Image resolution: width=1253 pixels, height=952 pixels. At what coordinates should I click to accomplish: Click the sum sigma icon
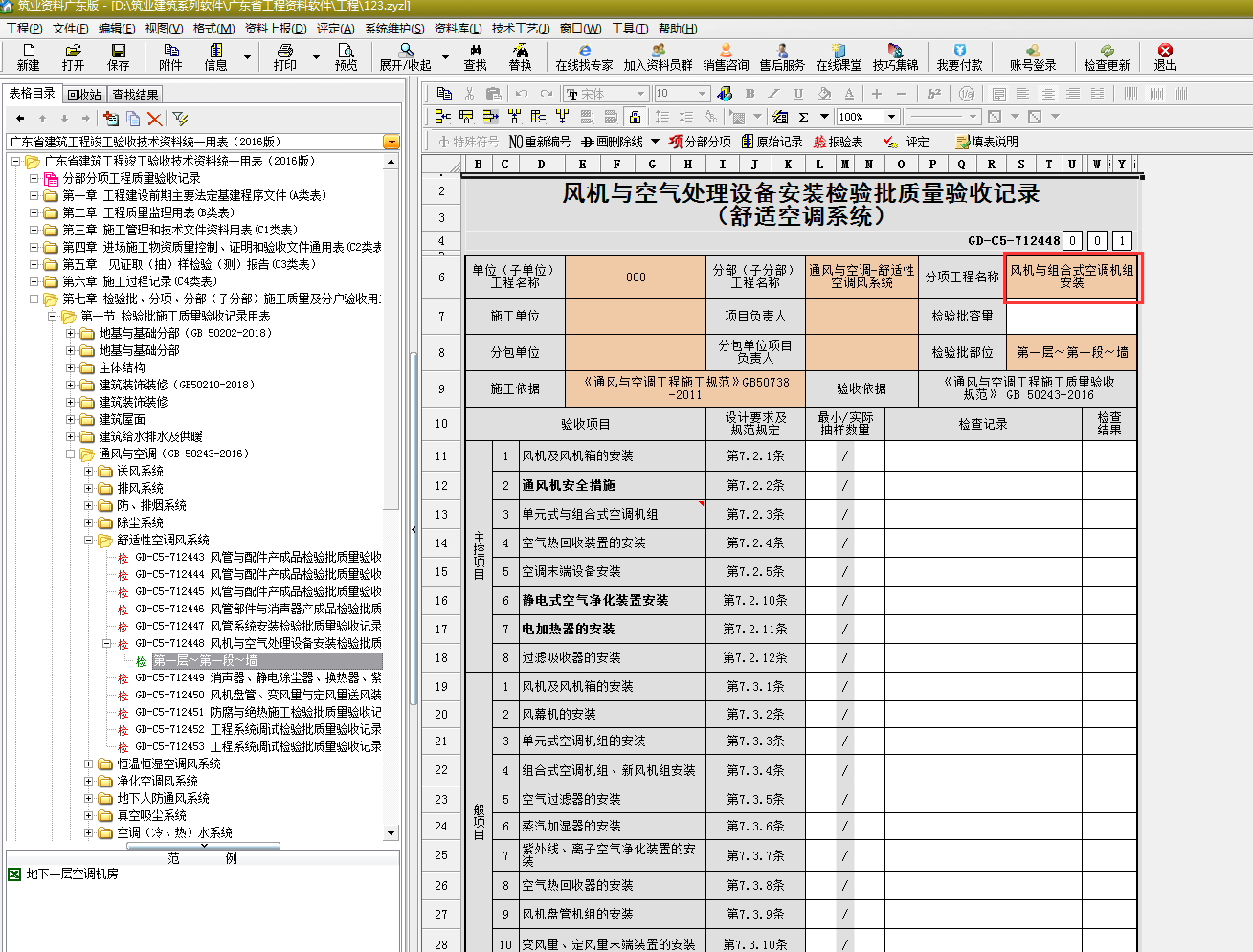[804, 117]
